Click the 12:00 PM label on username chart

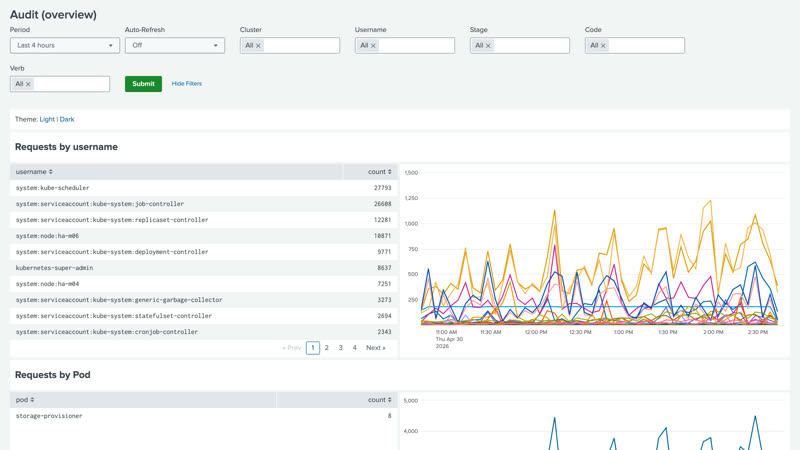click(536, 332)
